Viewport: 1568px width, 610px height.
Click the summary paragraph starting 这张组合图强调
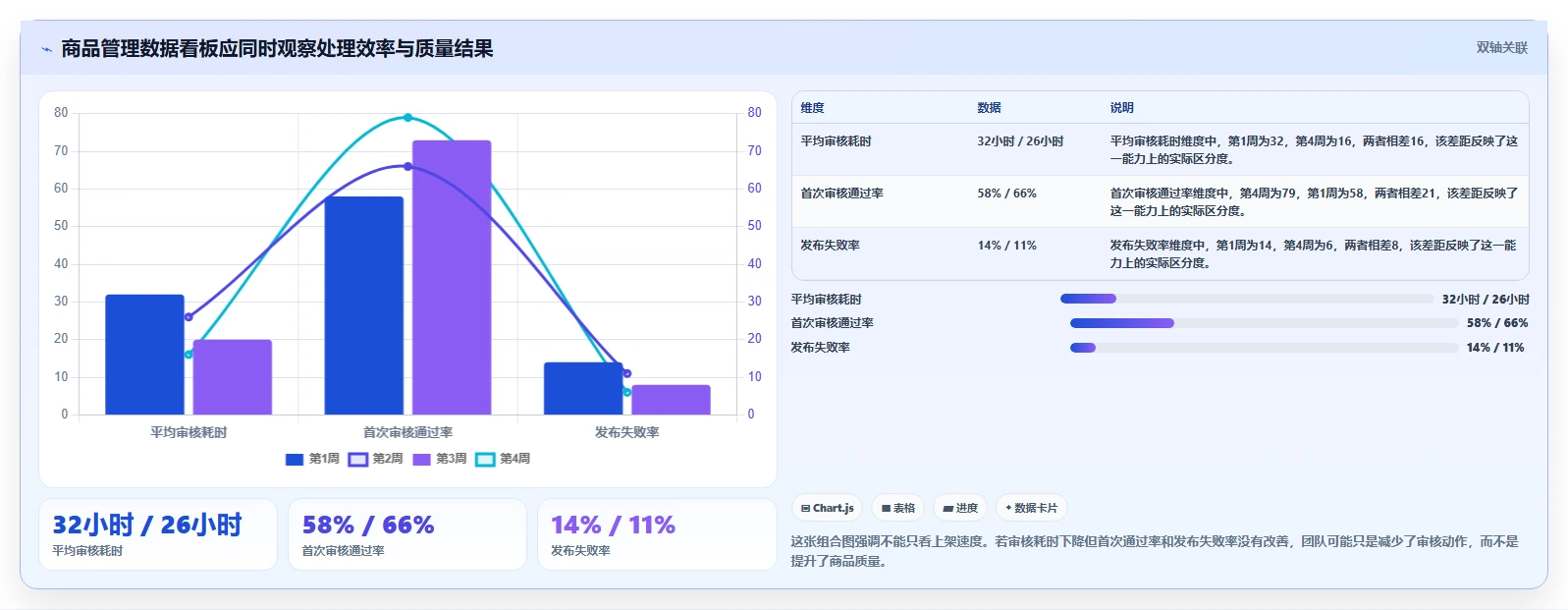pyautogui.click(x=1156, y=551)
